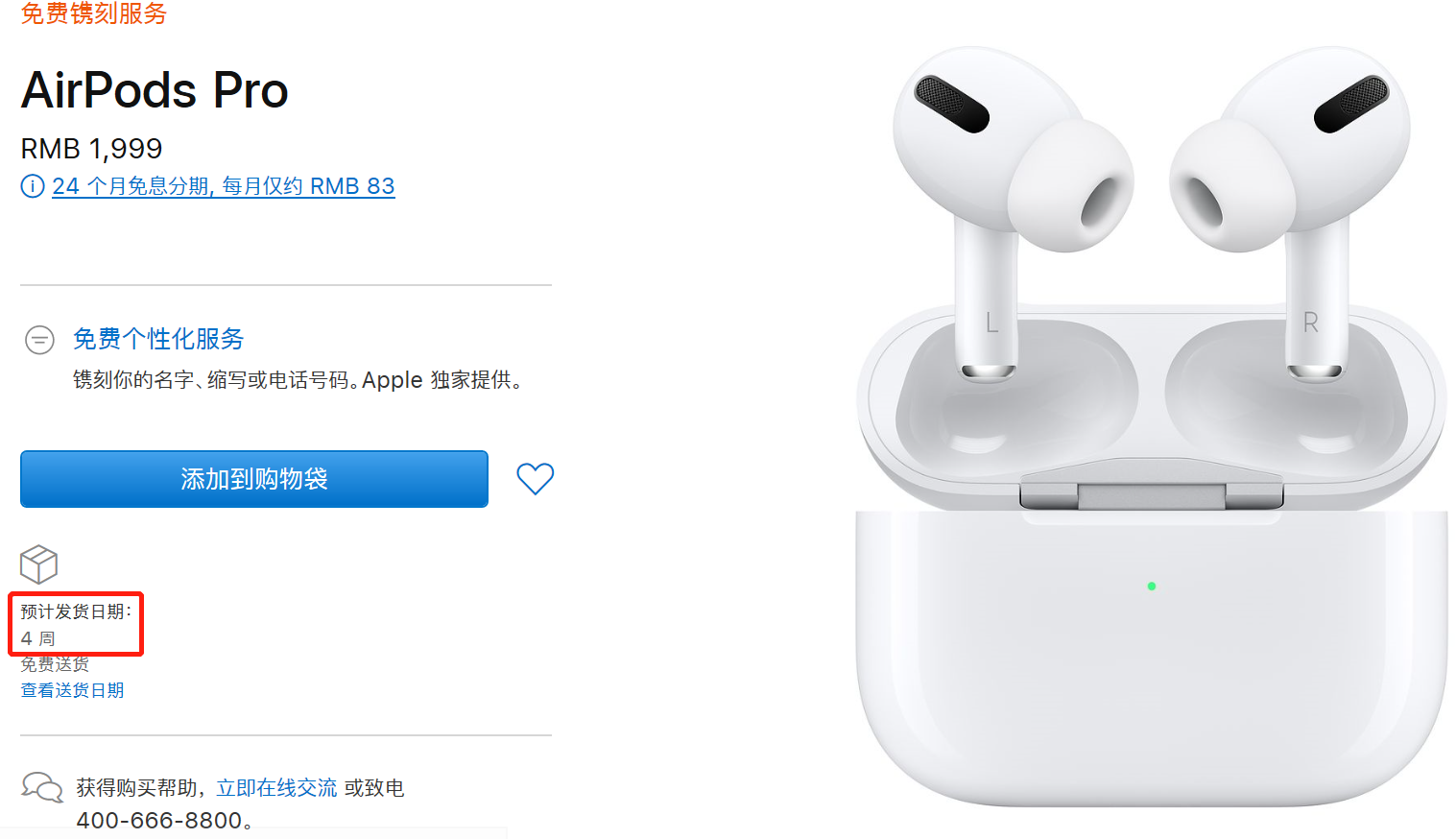The width and height of the screenshot is (1456, 839).
Task: Click the chat bubbles help icon
Action: pyautogui.click(x=42, y=787)
